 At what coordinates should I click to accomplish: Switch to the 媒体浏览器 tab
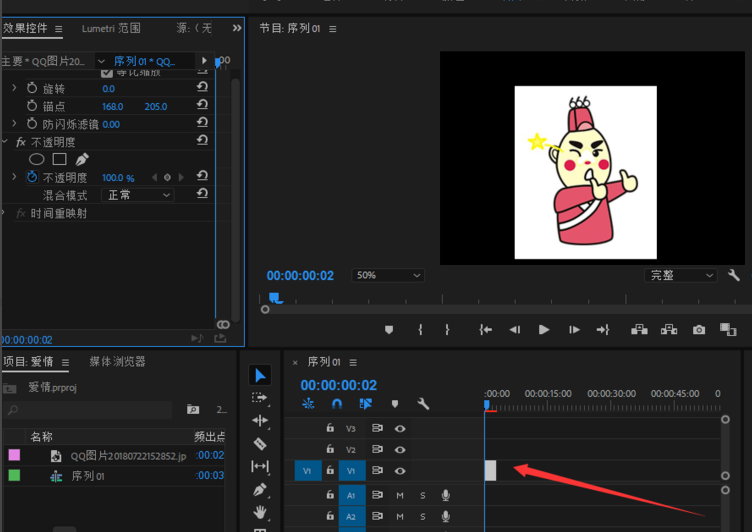click(117, 361)
